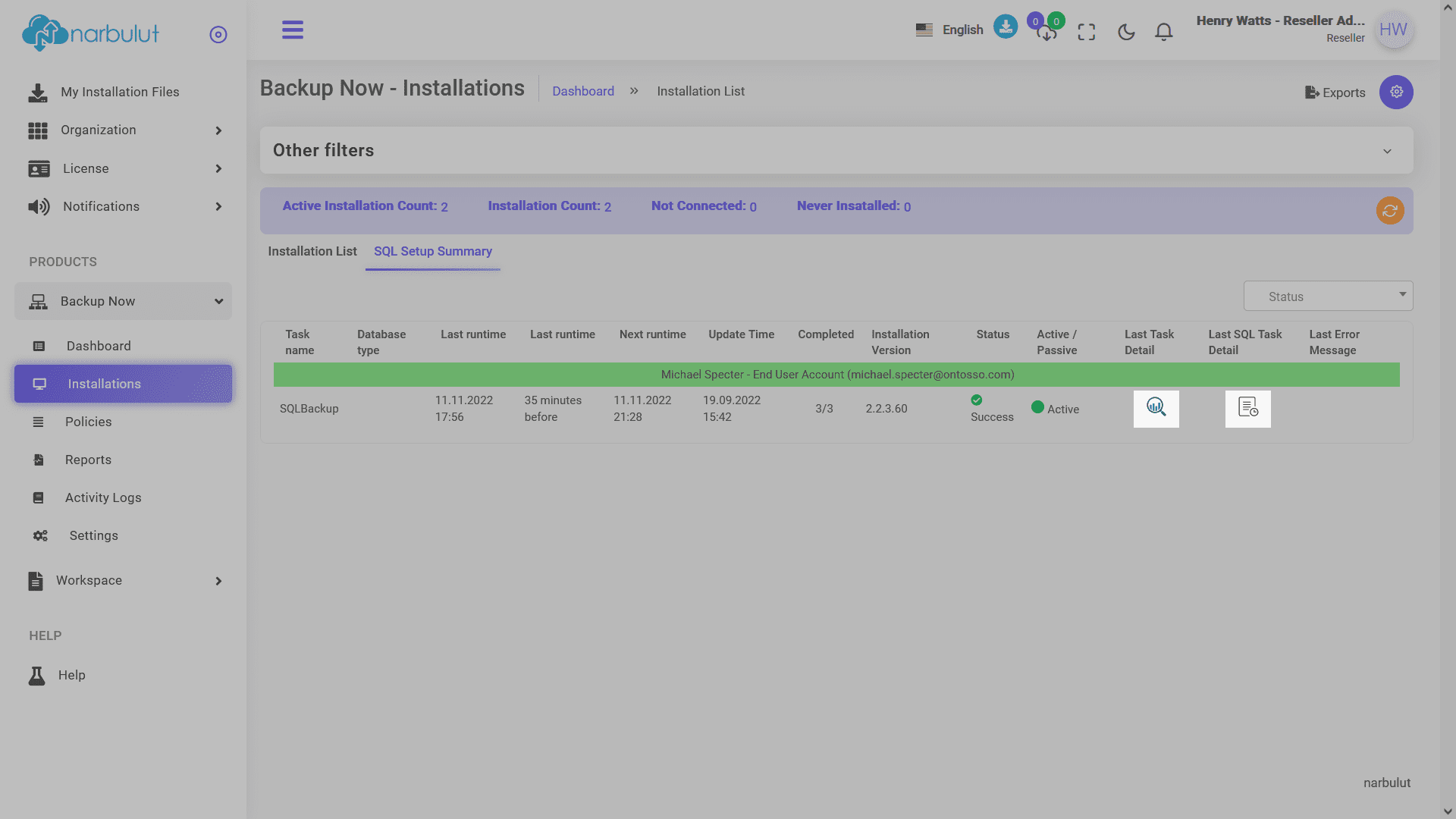
Task: Expand the Notifications menu arrow
Action: [x=218, y=206]
